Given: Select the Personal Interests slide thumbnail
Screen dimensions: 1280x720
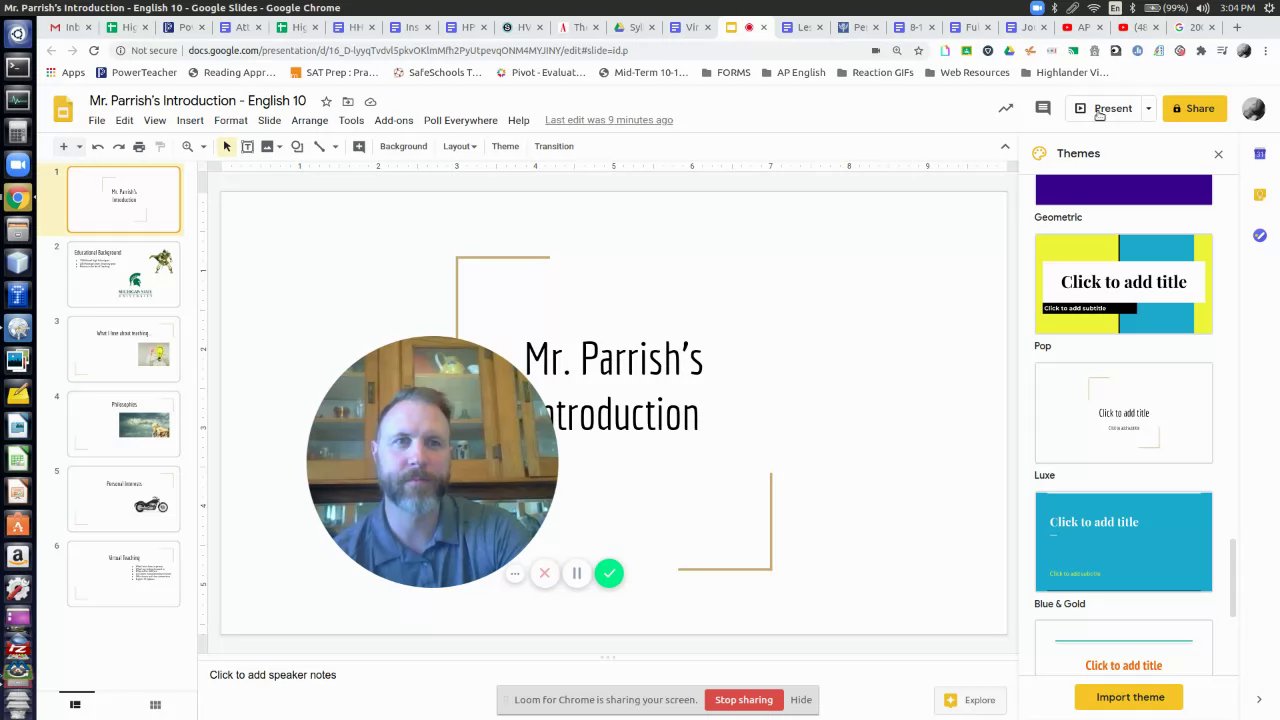Looking at the screenshot, I should coord(124,499).
